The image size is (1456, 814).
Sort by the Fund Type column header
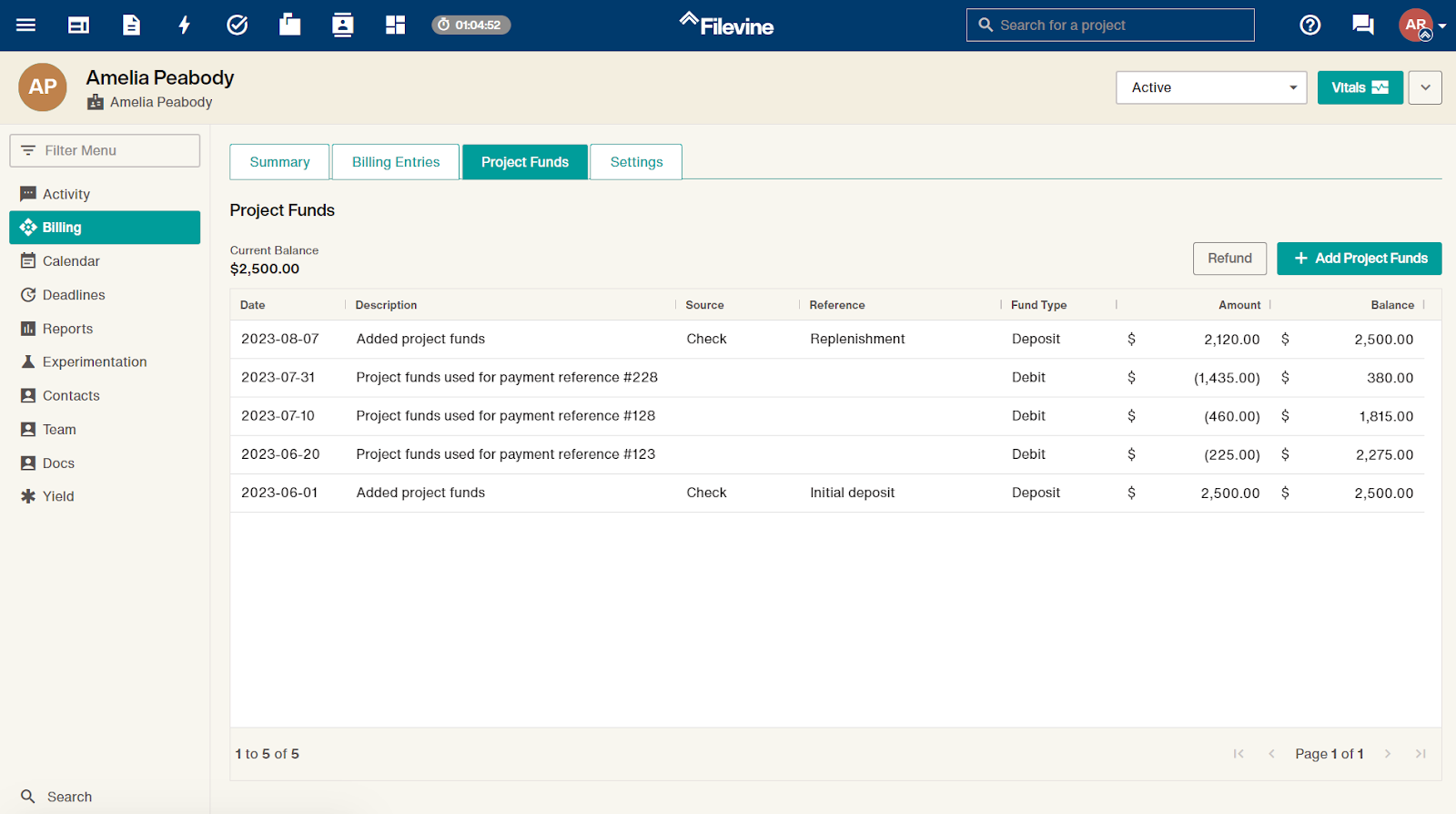[1038, 305]
